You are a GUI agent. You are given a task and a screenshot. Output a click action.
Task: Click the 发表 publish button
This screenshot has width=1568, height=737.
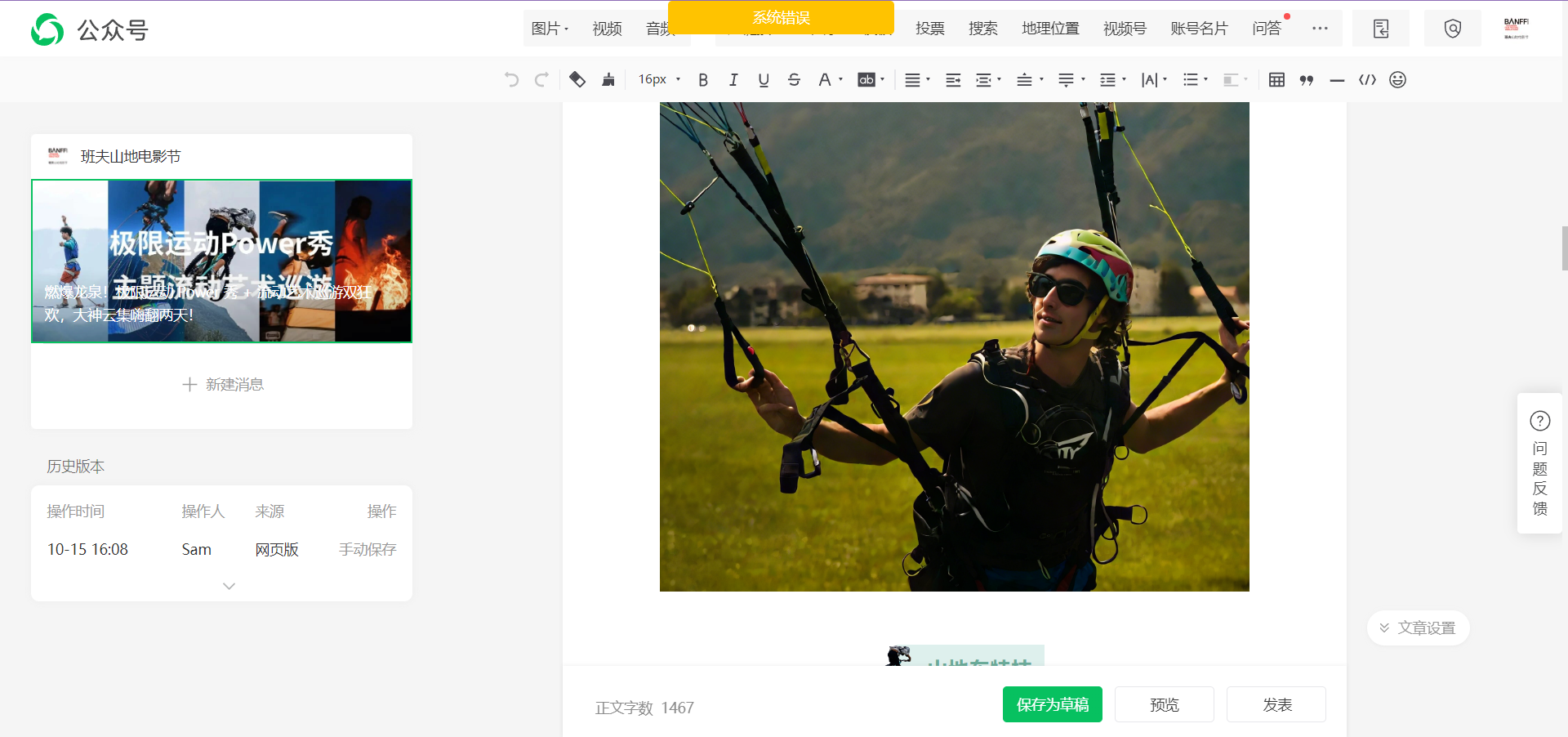pos(1276,704)
